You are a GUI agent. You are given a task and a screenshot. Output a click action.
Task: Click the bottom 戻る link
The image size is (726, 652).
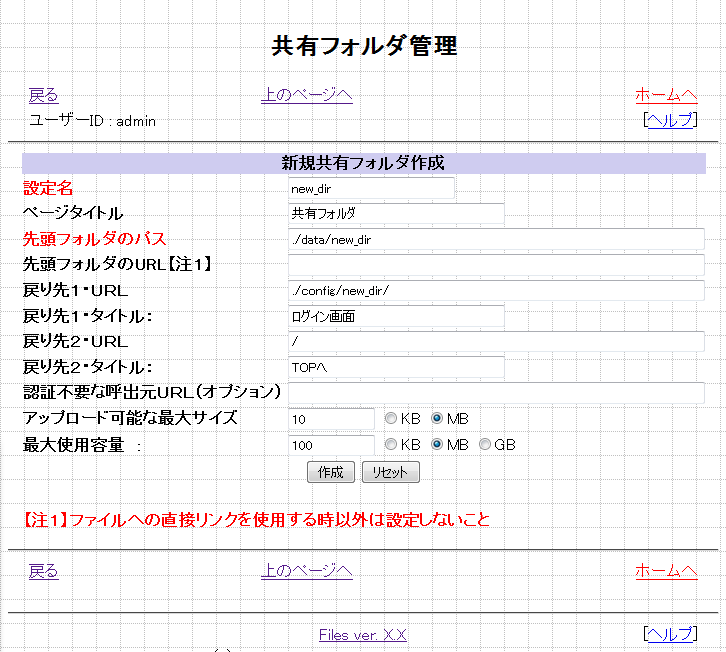43,570
